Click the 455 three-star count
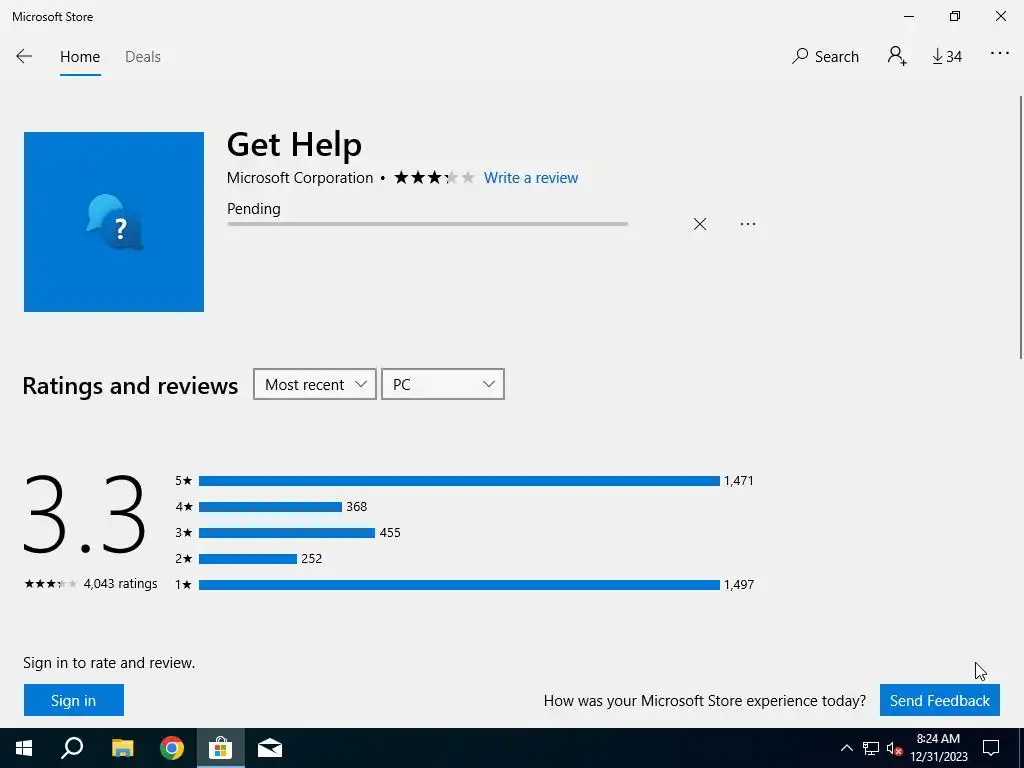The image size is (1024, 768). pyautogui.click(x=390, y=533)
